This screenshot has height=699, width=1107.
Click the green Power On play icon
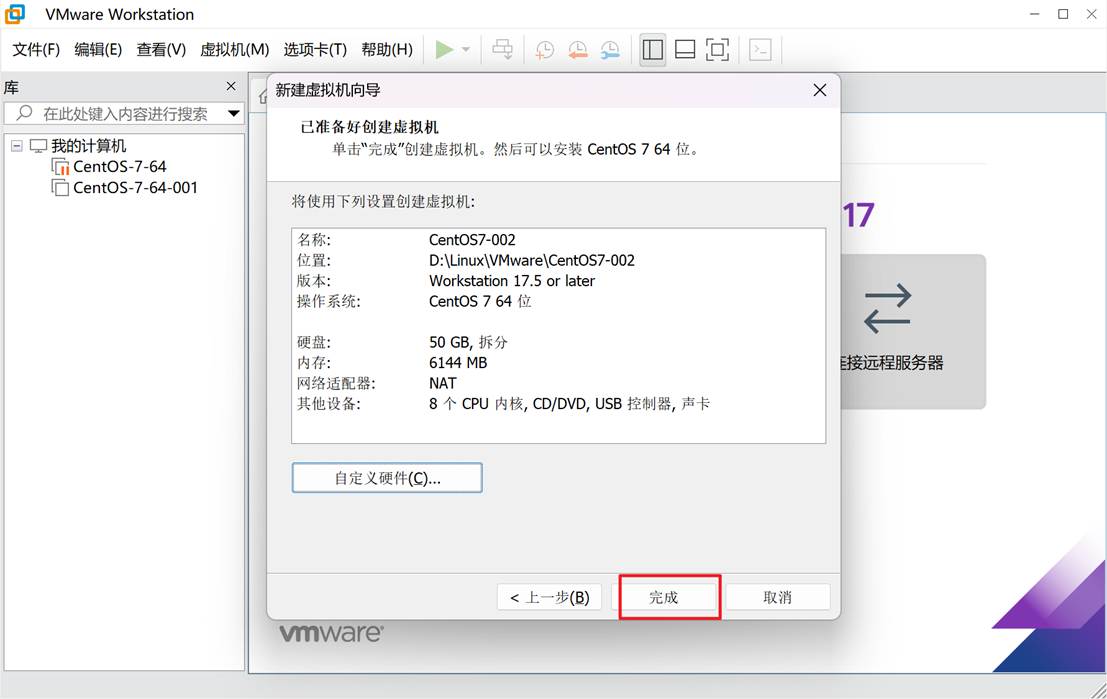444,49
